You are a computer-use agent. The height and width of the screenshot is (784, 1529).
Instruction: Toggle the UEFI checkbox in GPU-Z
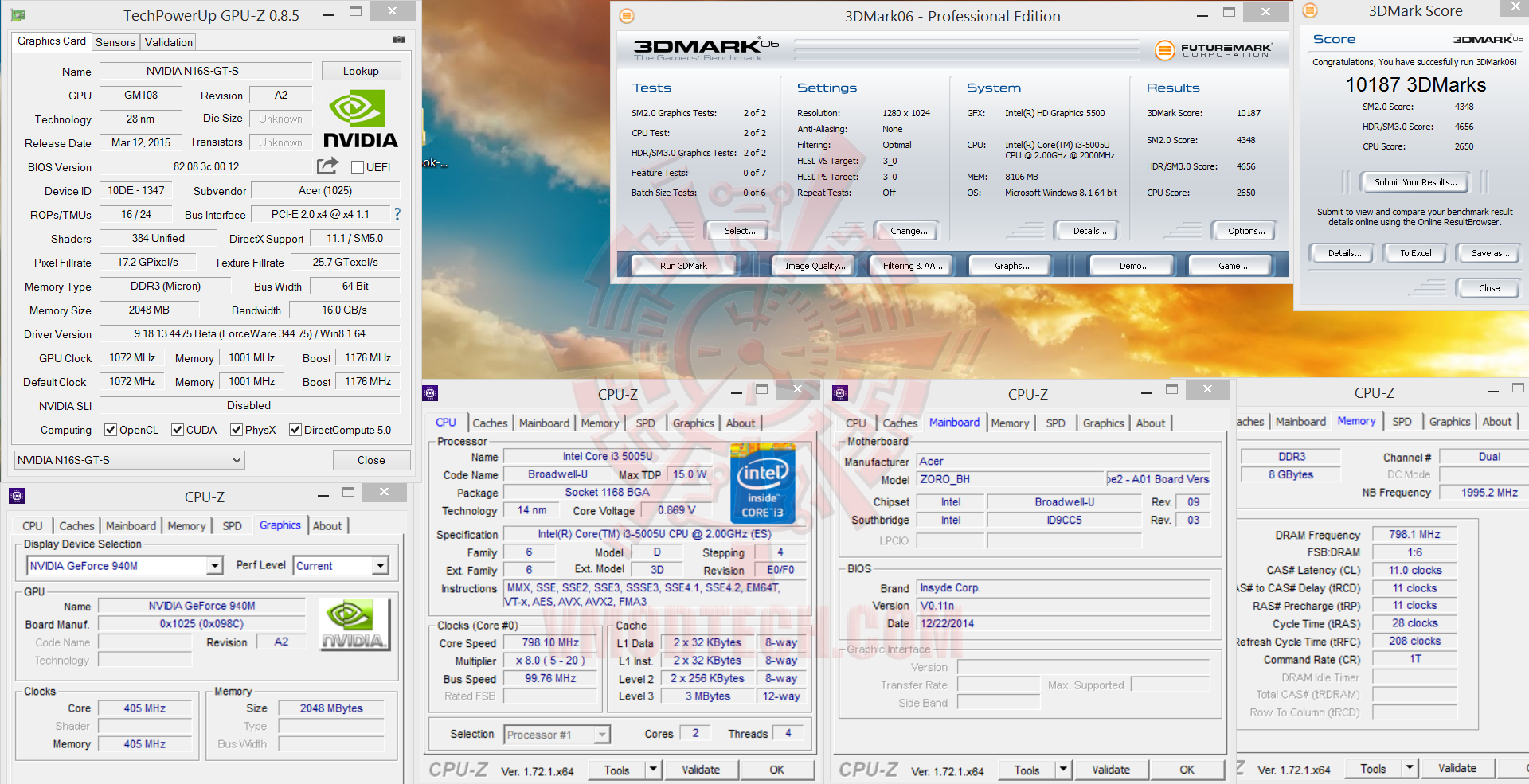tap(358, 167)
